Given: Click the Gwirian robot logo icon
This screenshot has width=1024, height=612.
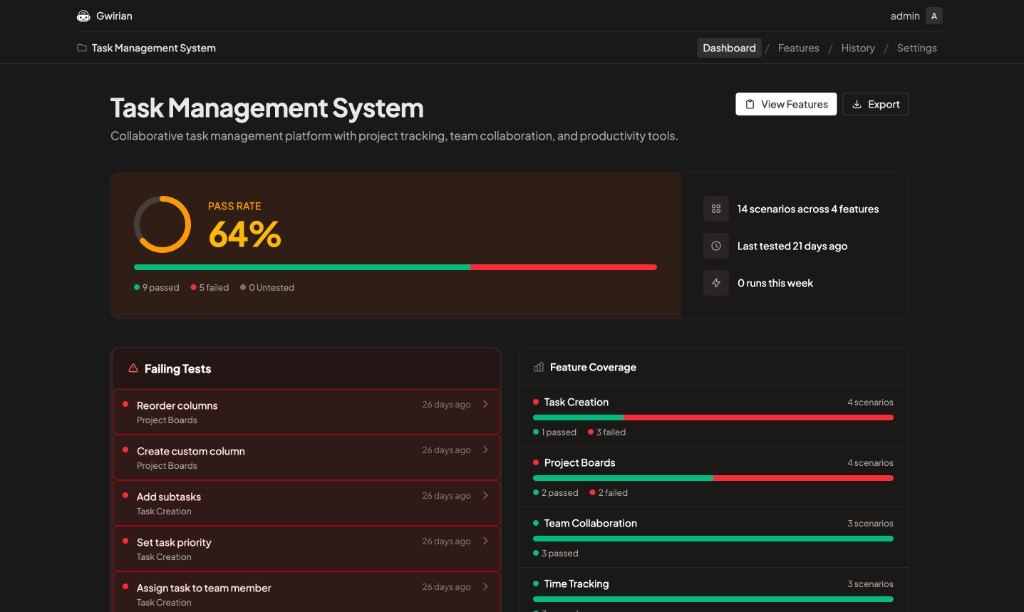Looking at the screenshot, I should click(x=82, y=15).
